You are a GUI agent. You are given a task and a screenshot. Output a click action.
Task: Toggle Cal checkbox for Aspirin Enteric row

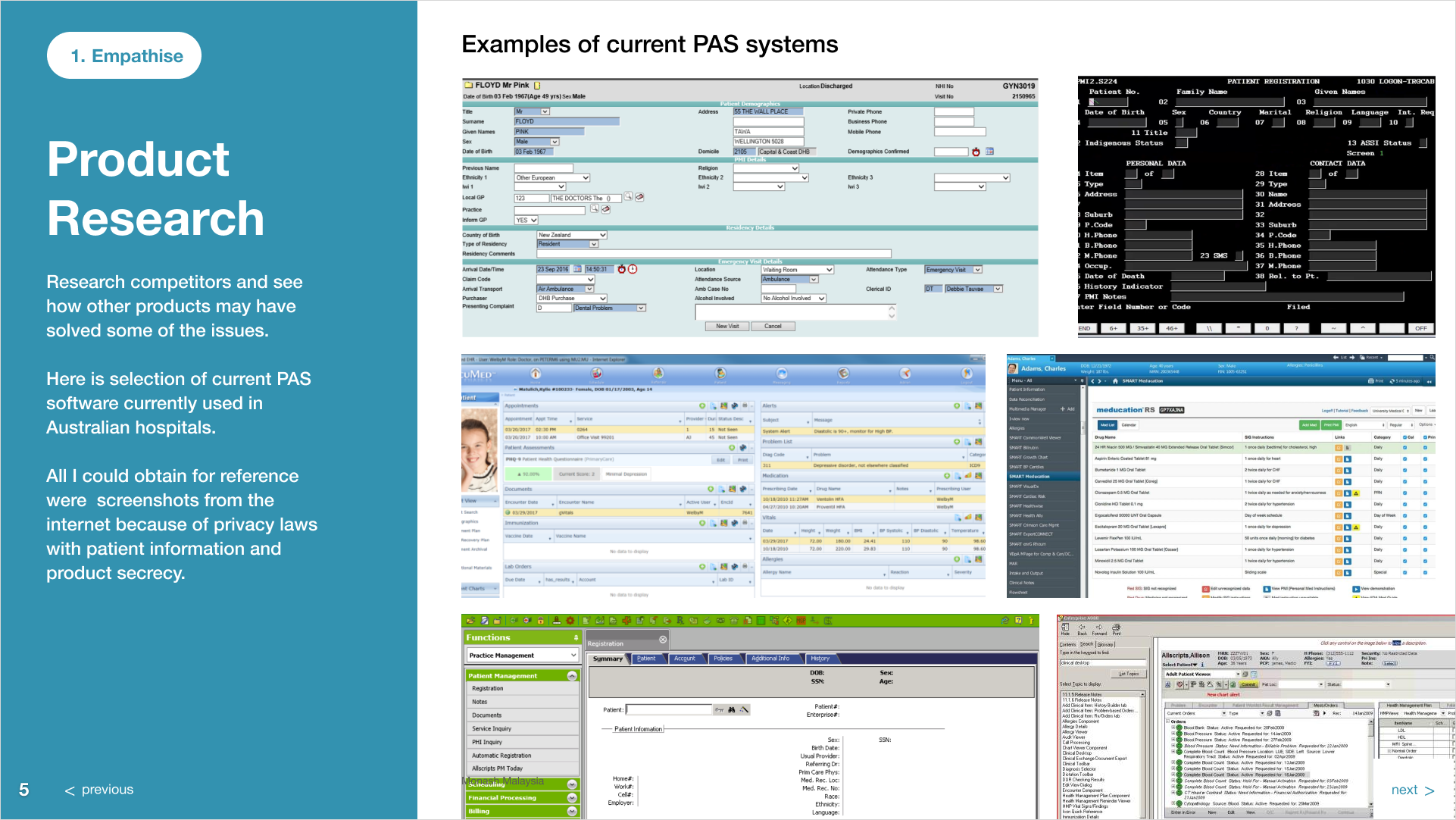pyautogui.click(x=1404, y=459)
